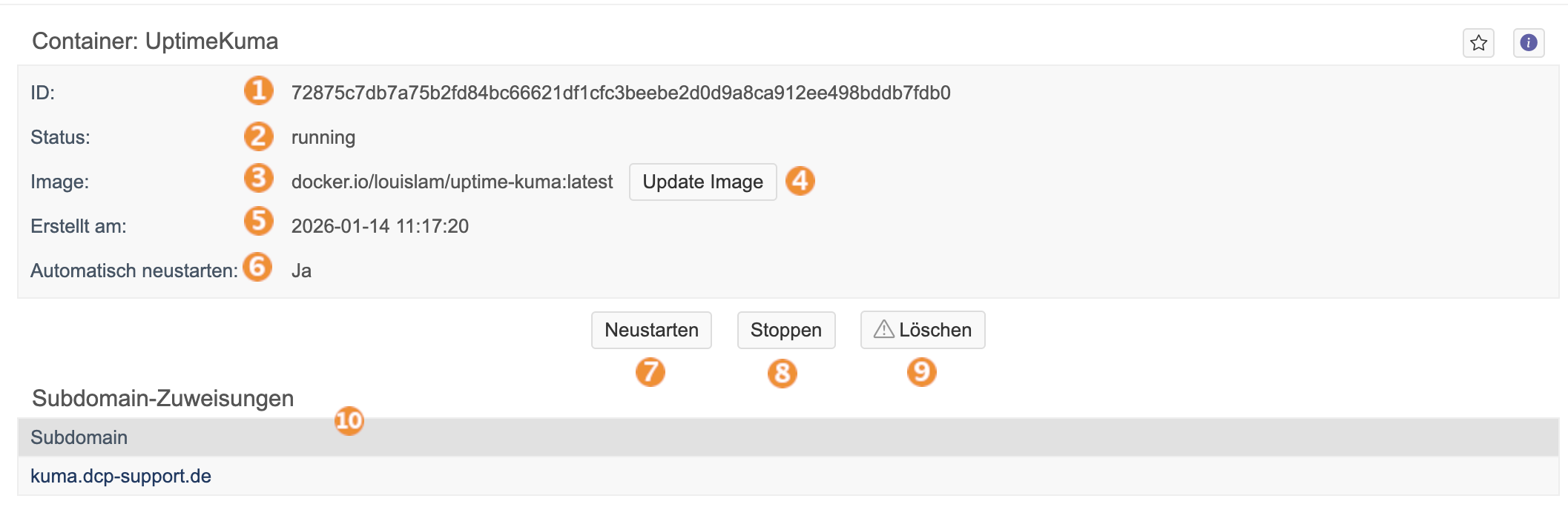Screen dimensions: 1568x507
Task: Open the kuma.dcp-support.de subdomain link
Action: (120, 477)
